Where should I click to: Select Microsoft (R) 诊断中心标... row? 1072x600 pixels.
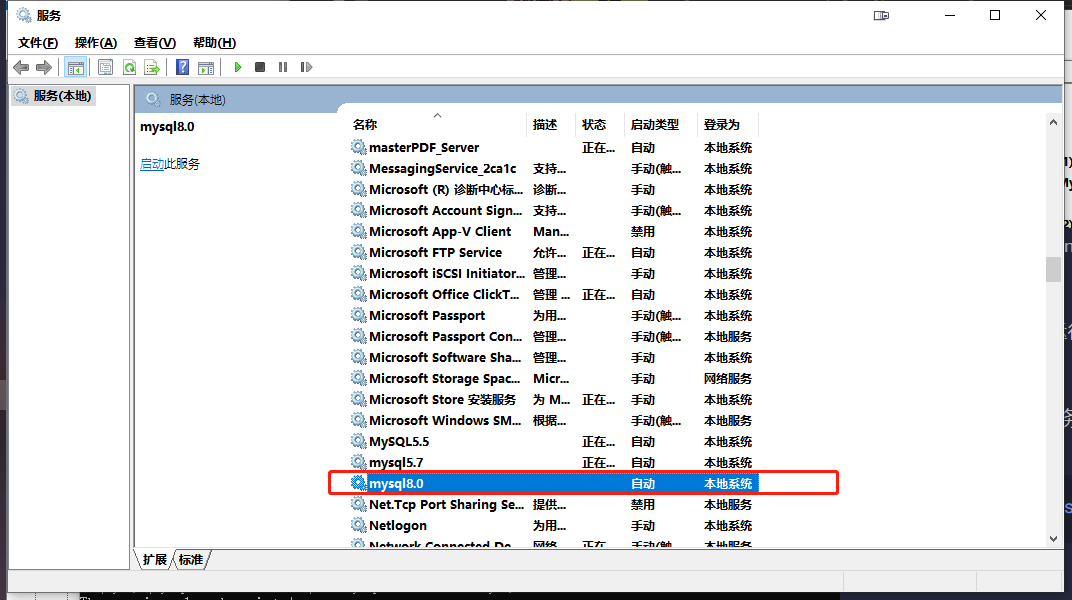point(554,189)
